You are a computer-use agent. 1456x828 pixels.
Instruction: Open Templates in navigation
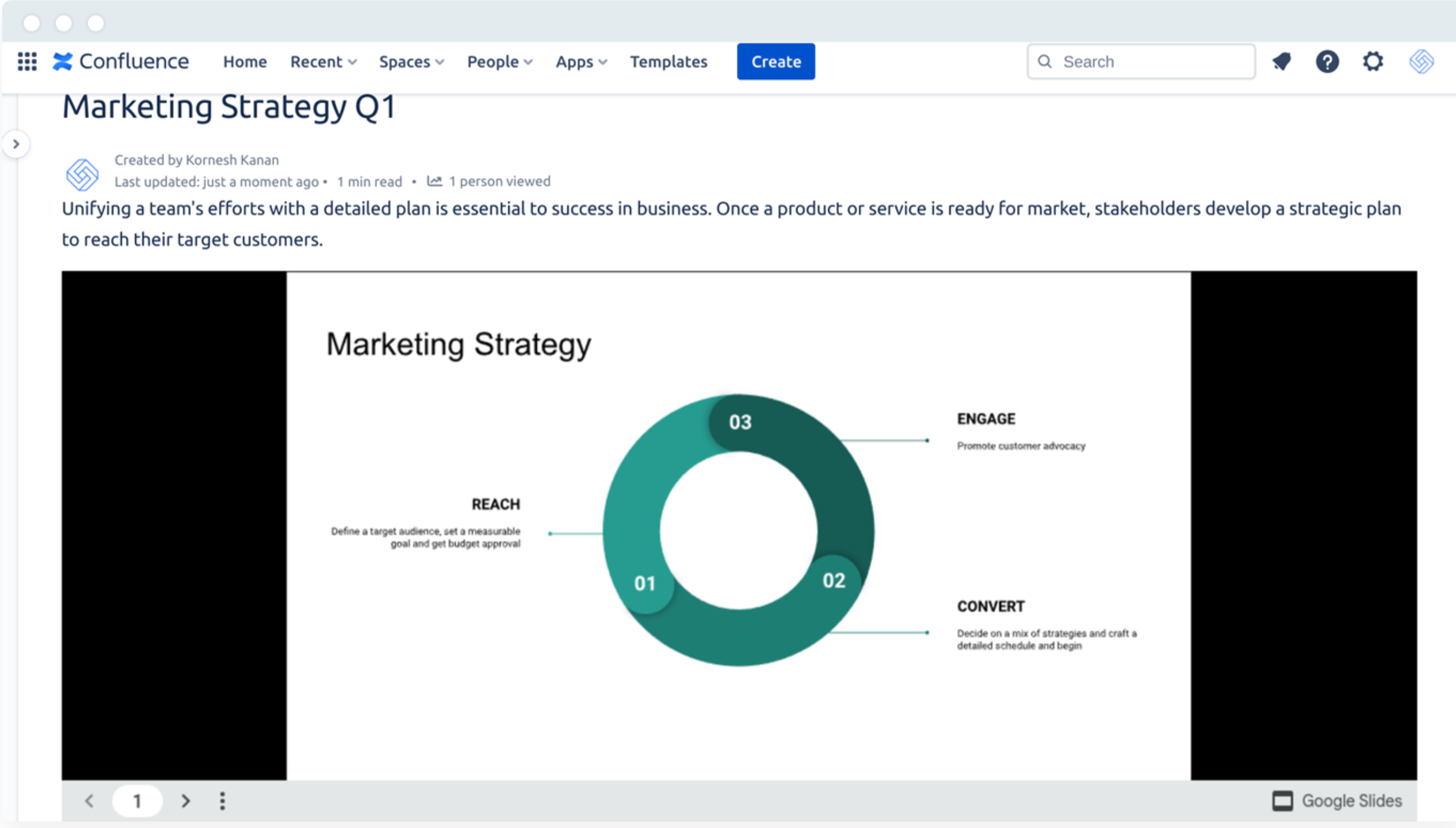[668, 62]
